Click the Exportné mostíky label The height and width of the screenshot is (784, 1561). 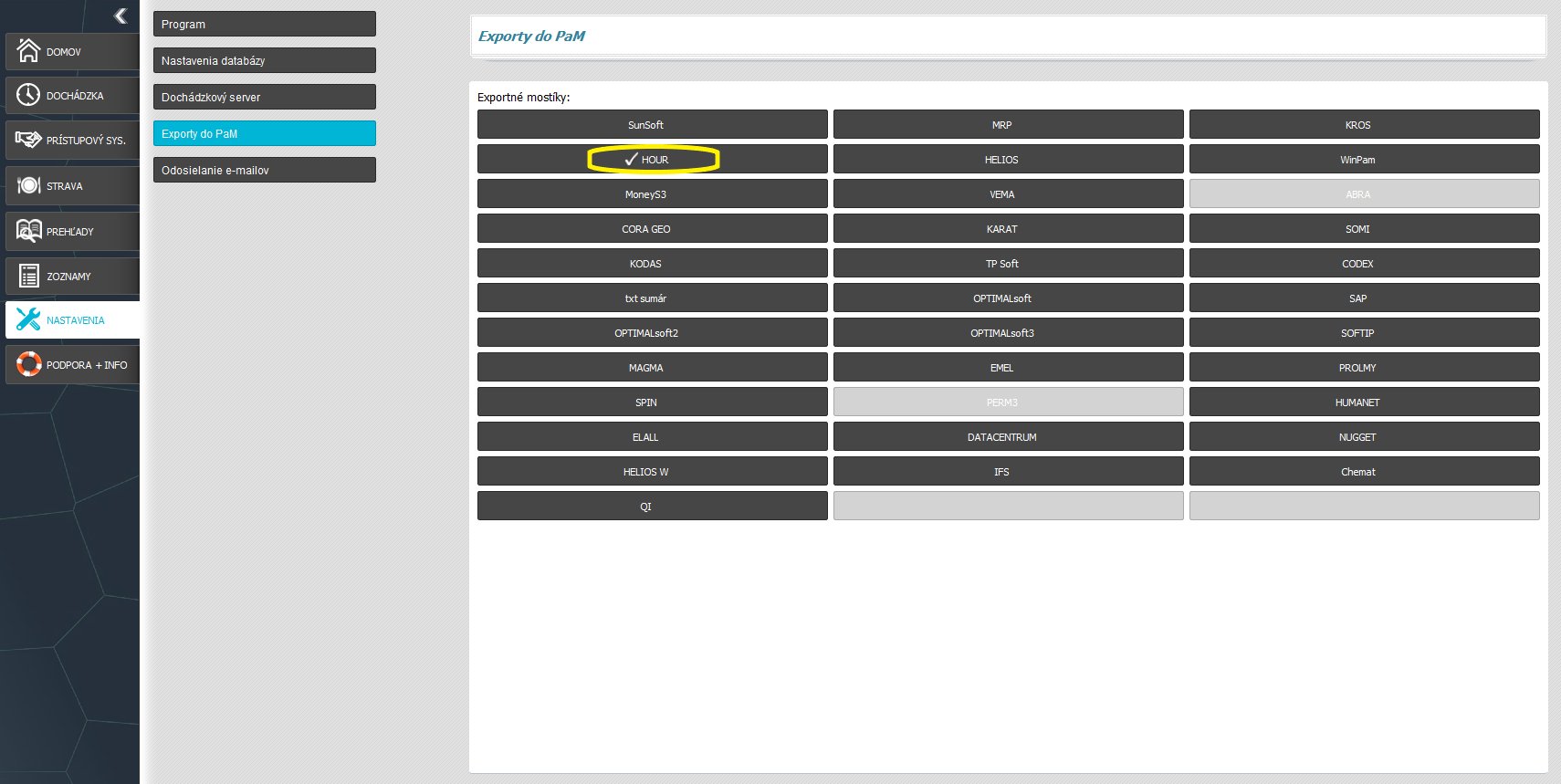pos(523,97)
